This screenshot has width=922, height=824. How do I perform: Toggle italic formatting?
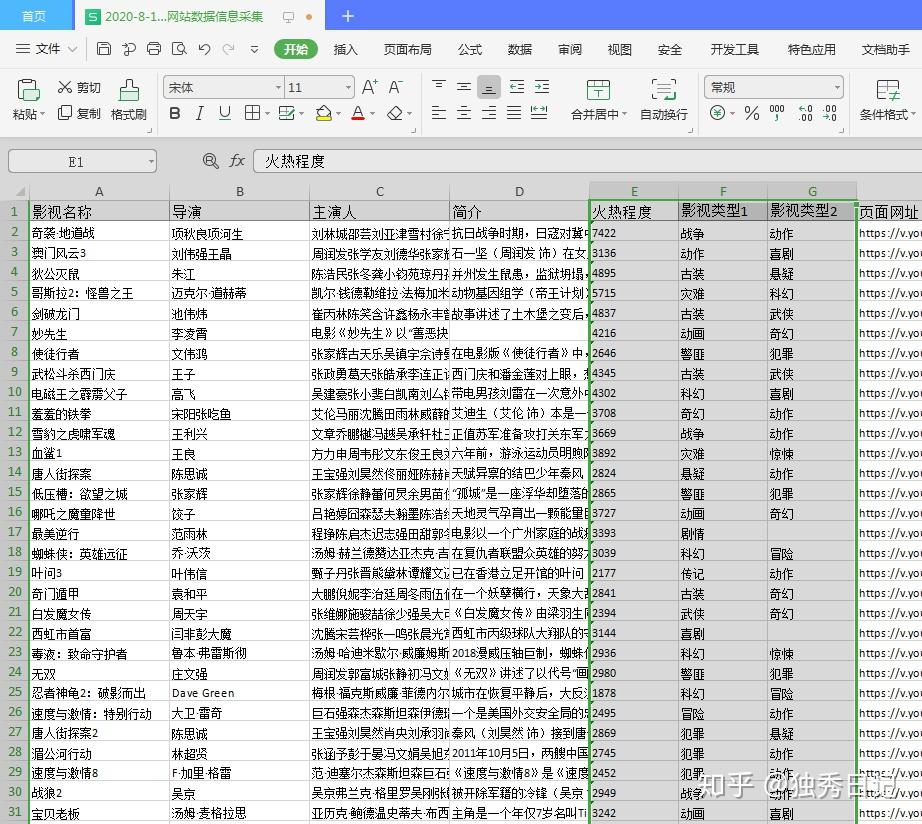pyautogui.click(x=199, y=114)
